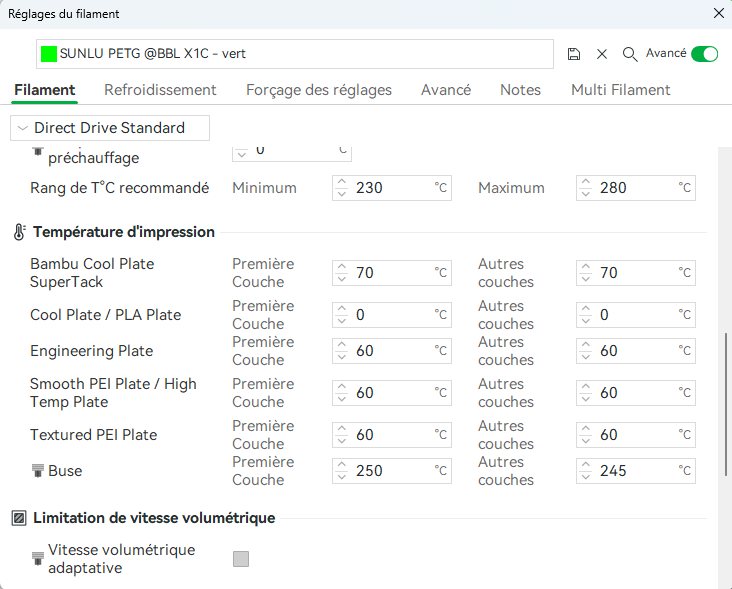Open the SUNLU PETG preset selector
732x589 pixels.
tap(300, 54)
